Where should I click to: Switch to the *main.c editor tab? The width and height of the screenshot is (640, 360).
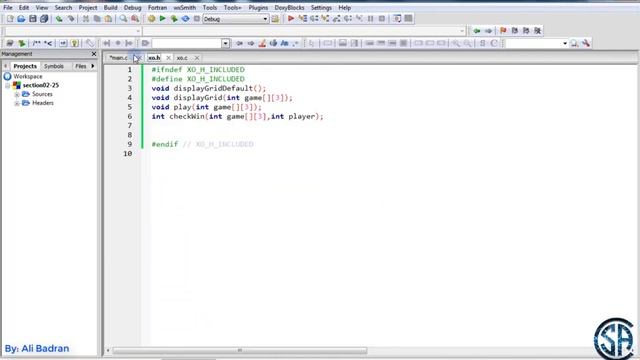pos(118,58)
